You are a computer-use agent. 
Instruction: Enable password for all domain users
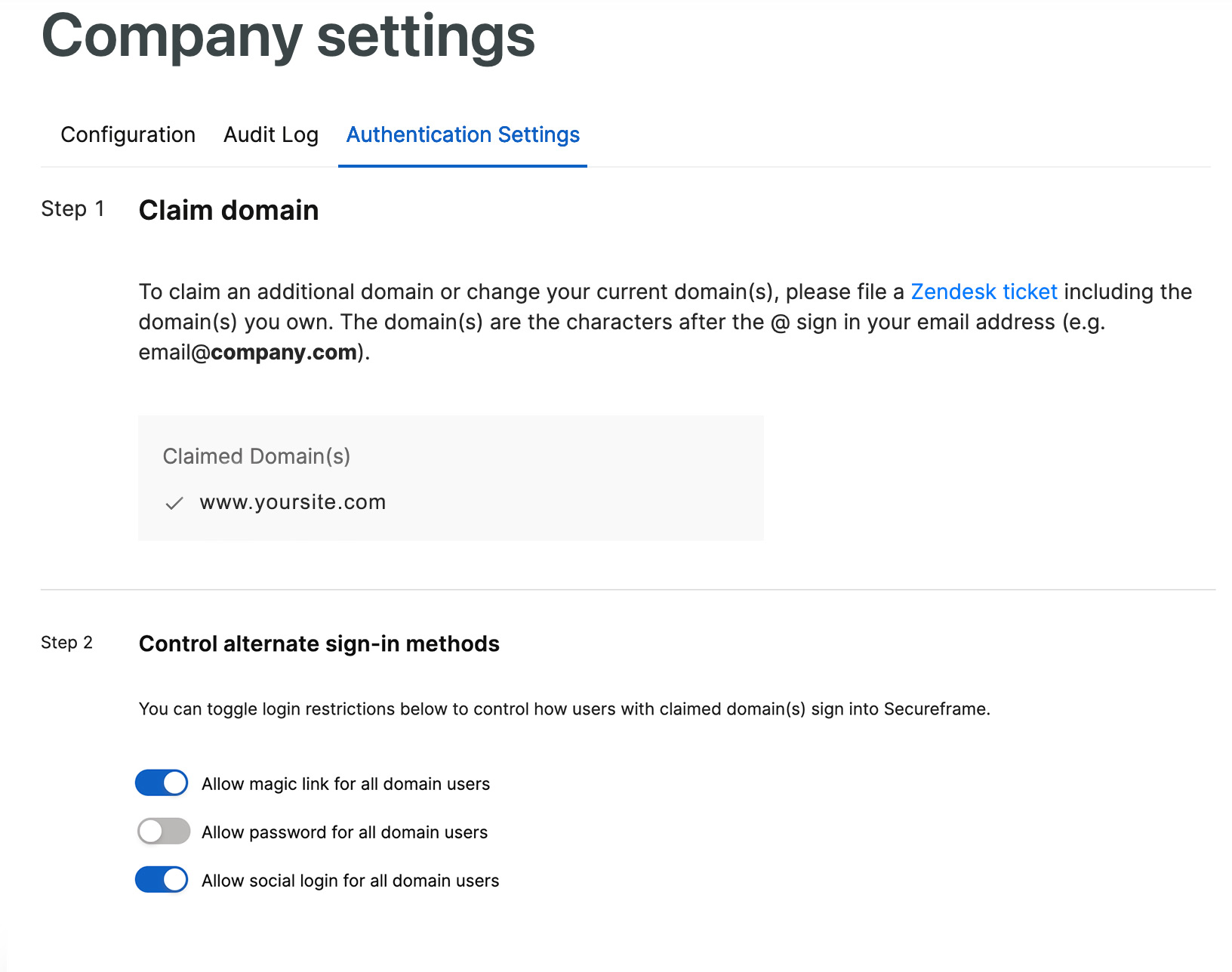[x=163, y=831]
